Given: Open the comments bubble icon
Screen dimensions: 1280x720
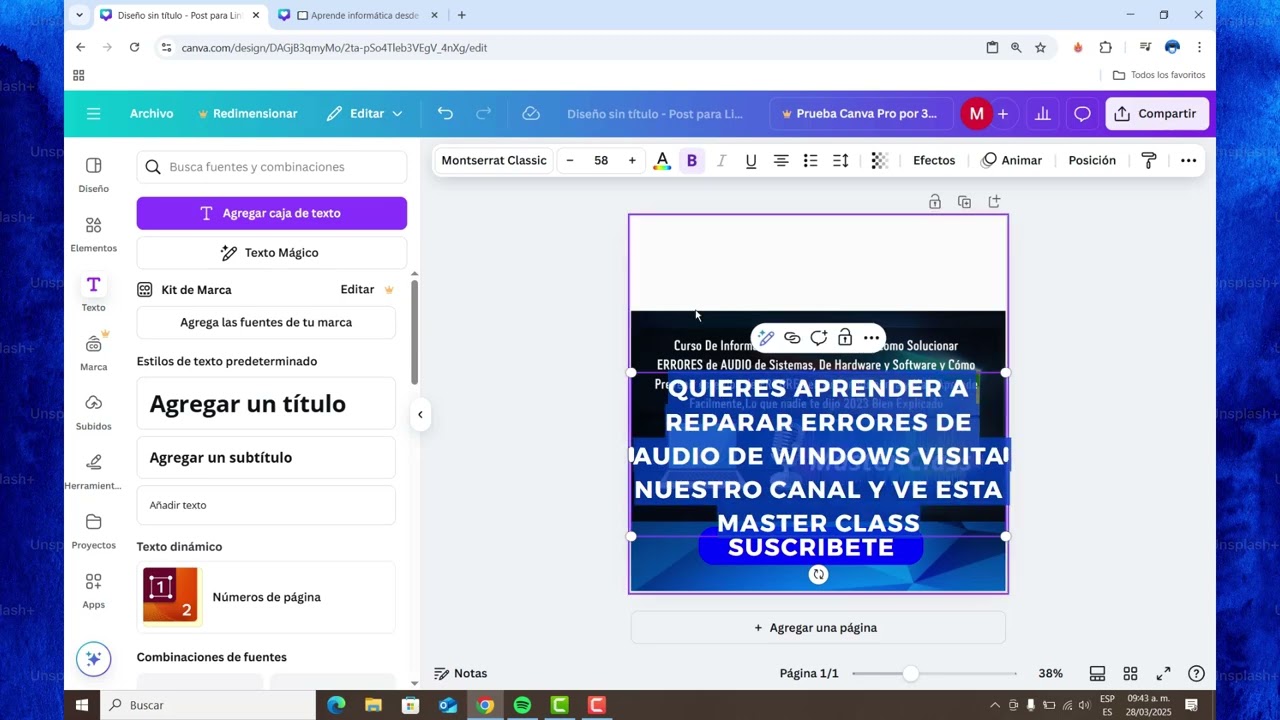Looking at the screenshot, I should click(x=1082, y=114).
